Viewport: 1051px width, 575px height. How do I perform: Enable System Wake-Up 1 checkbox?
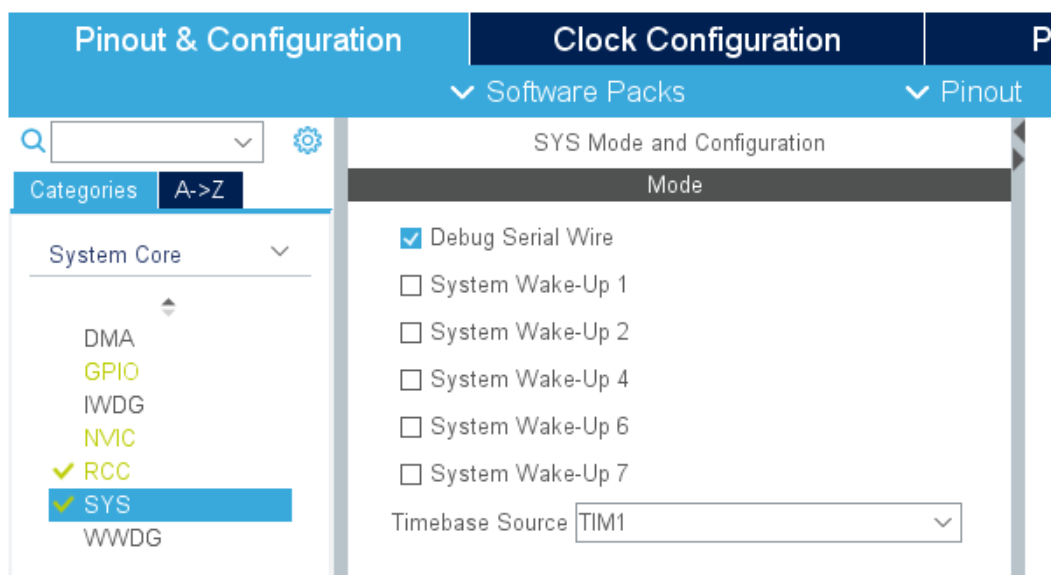(x=410, y=286)
